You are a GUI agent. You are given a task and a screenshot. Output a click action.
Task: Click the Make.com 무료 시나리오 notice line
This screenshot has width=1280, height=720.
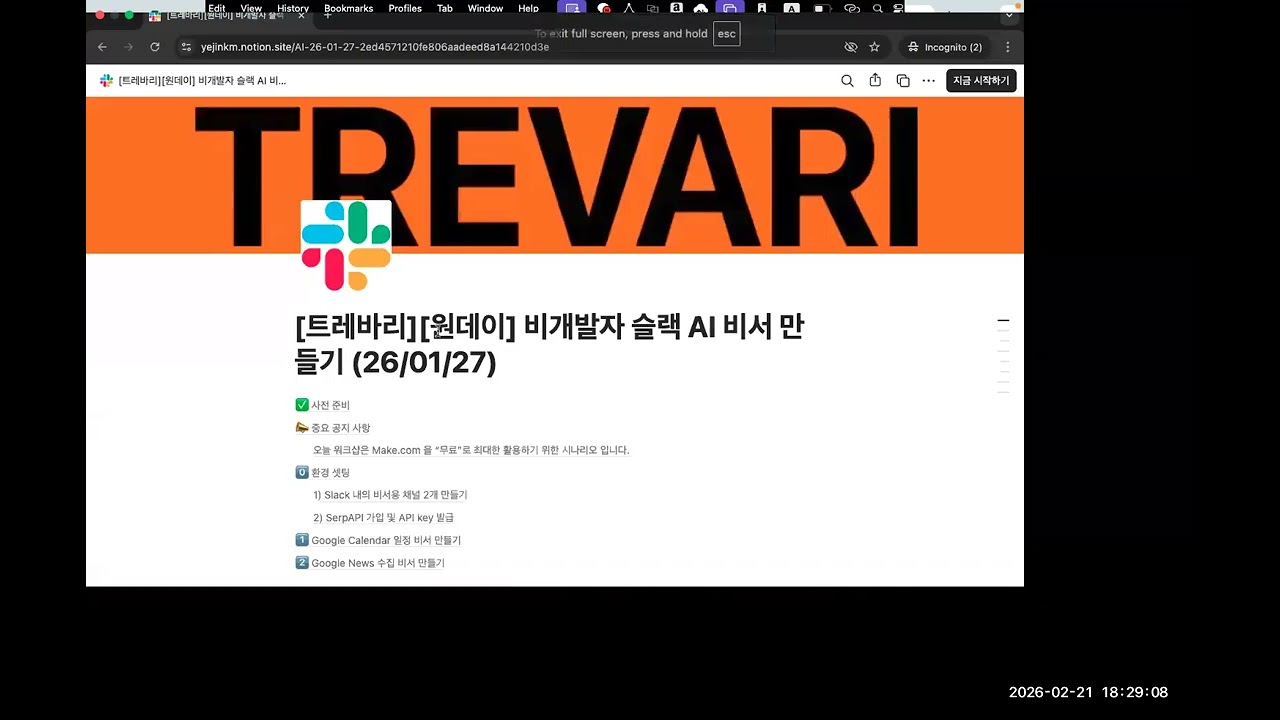[471, 450]
